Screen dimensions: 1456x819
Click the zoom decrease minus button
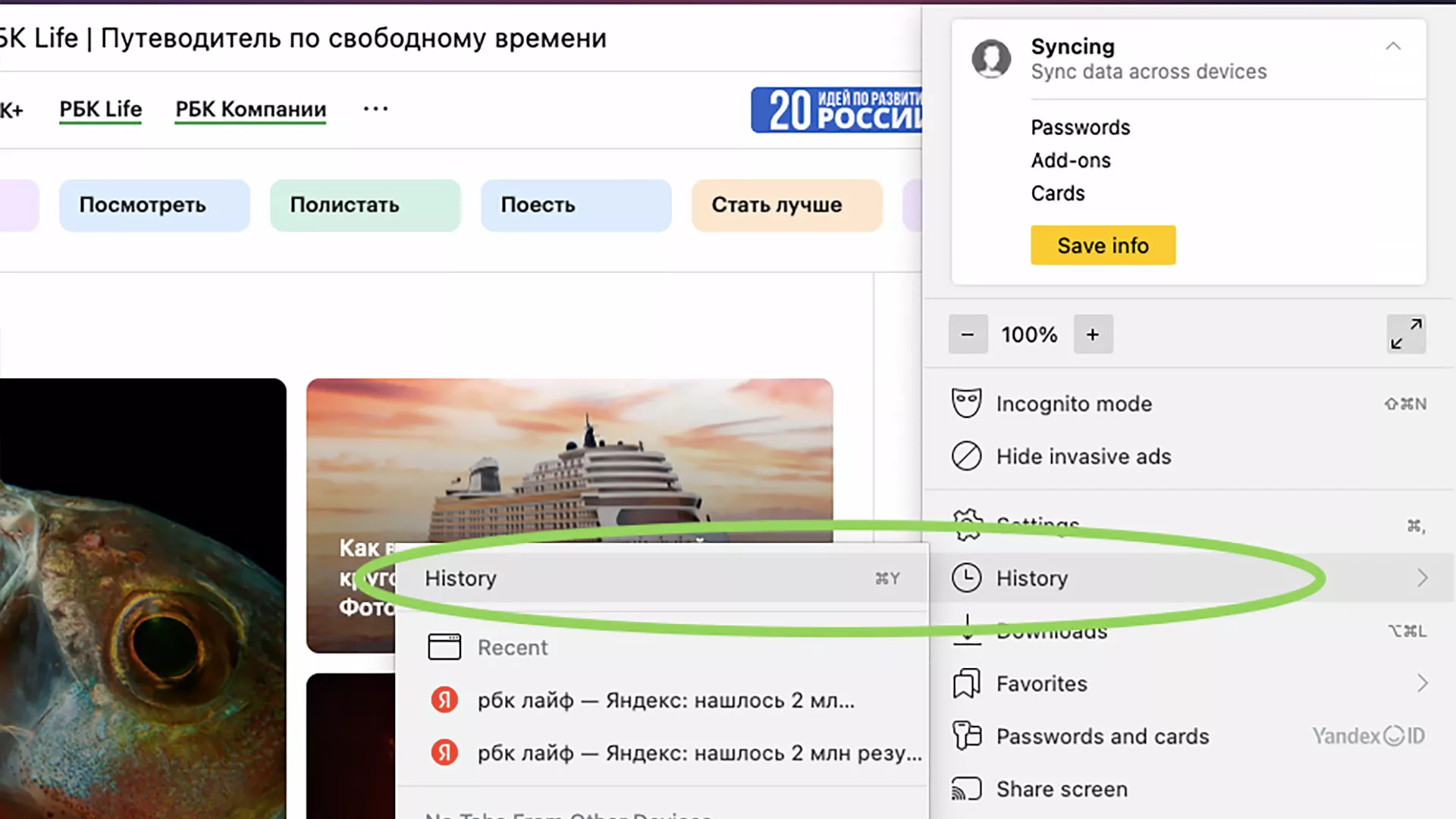pos(965,335)
